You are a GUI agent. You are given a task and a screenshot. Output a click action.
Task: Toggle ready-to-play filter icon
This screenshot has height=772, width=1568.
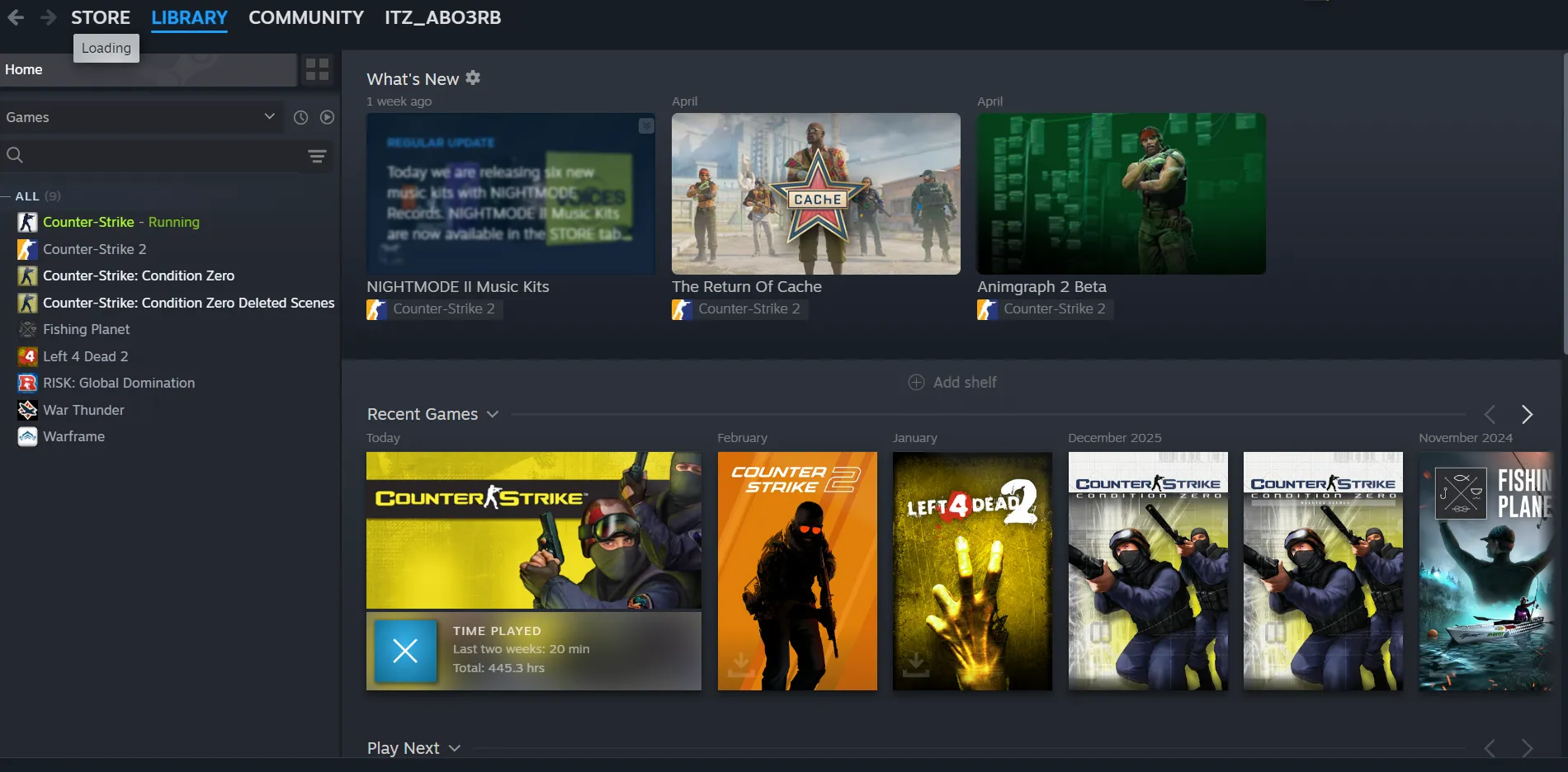point(327,117)
